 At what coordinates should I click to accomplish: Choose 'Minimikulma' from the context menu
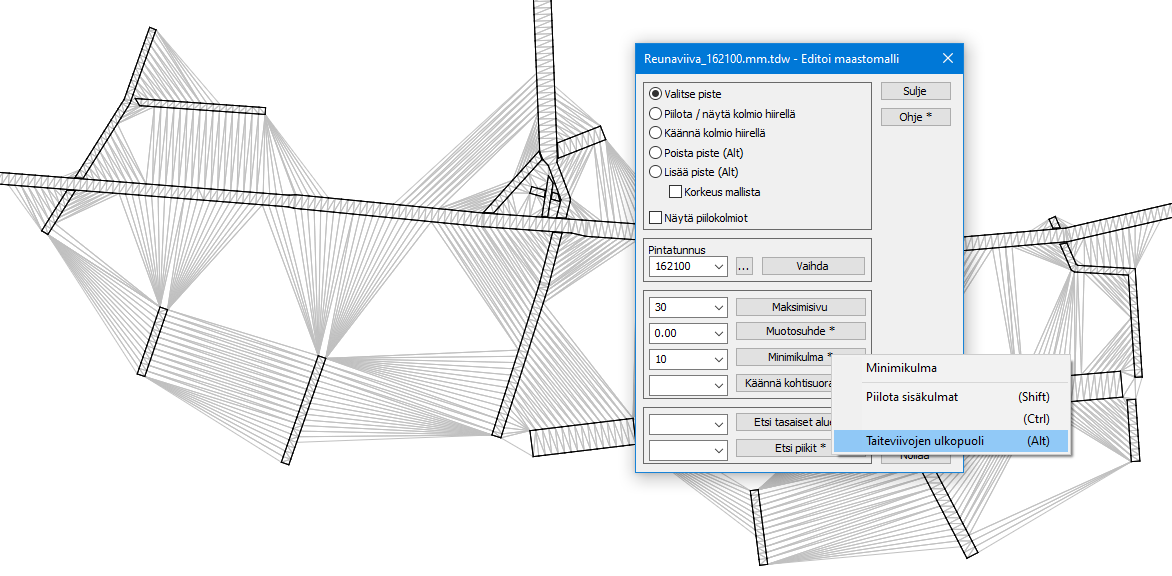coord(901,368)
